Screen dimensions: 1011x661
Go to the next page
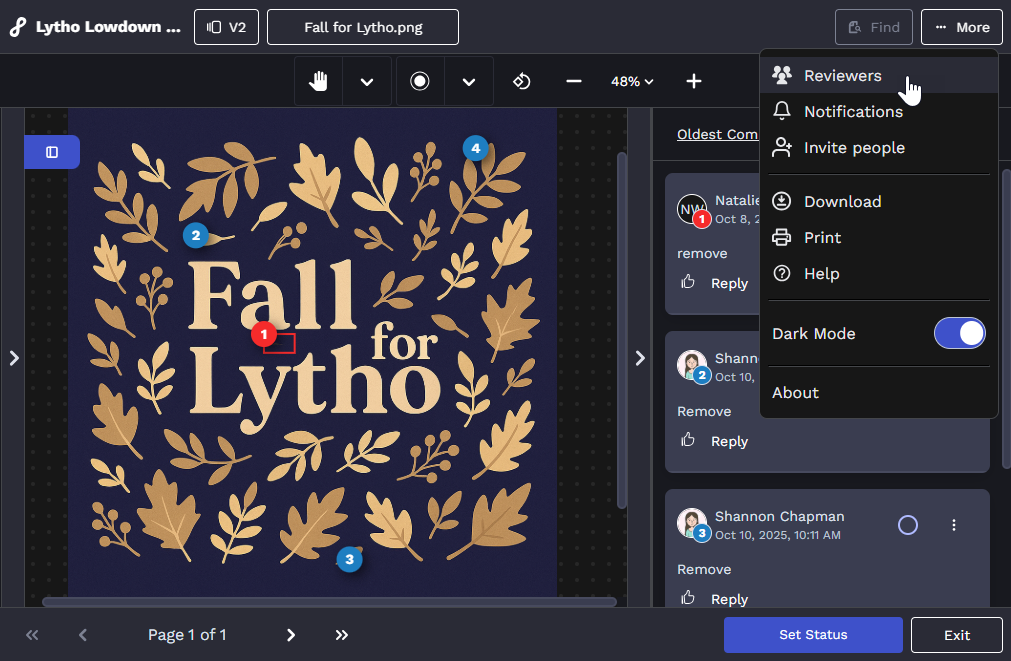click(x=291, y=635)
